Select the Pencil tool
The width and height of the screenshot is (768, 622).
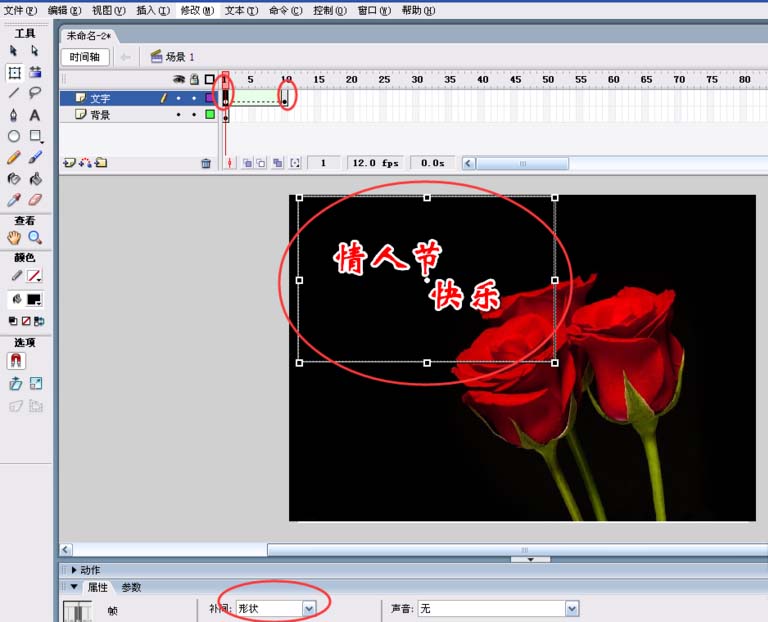(14, 157)
